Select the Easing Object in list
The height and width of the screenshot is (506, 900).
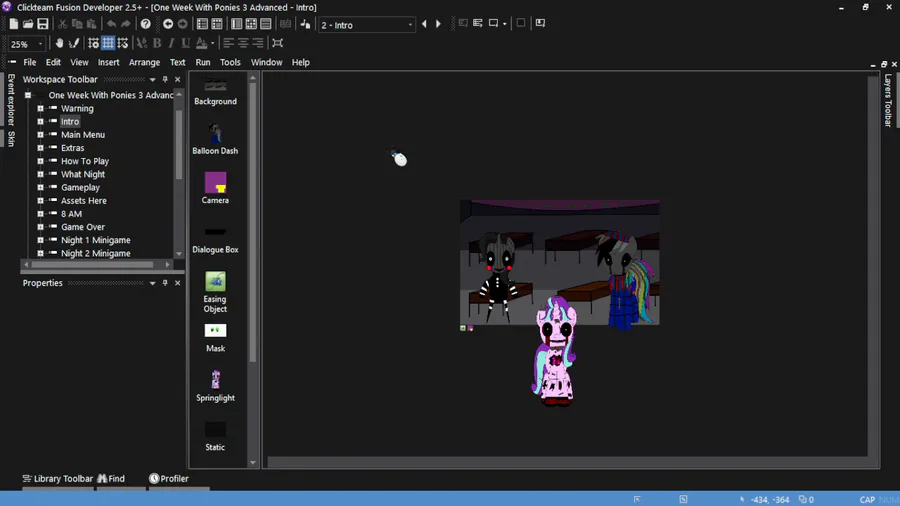click(215, 292)
